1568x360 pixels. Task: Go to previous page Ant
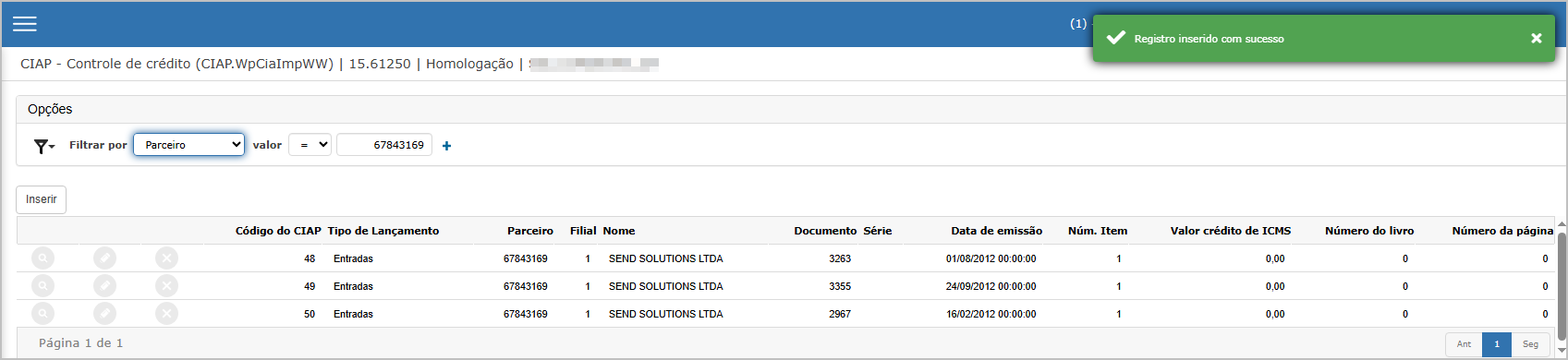pos(1464,344)
